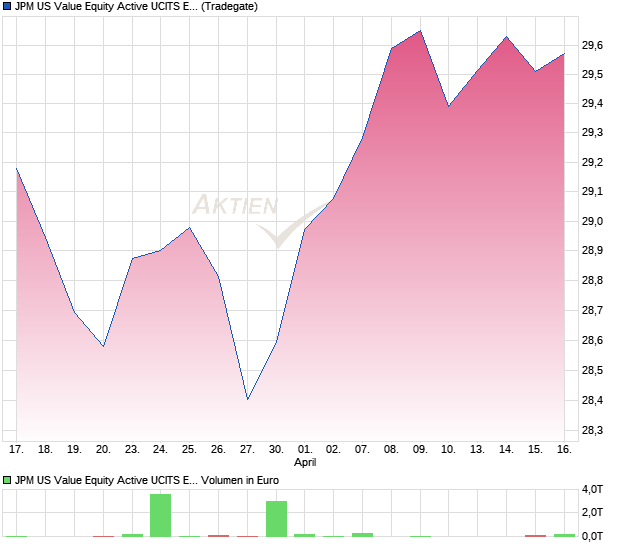Screen dimensions: 620x546
Task: Click the green volume bar on 16.
Action: coord(564,535)
